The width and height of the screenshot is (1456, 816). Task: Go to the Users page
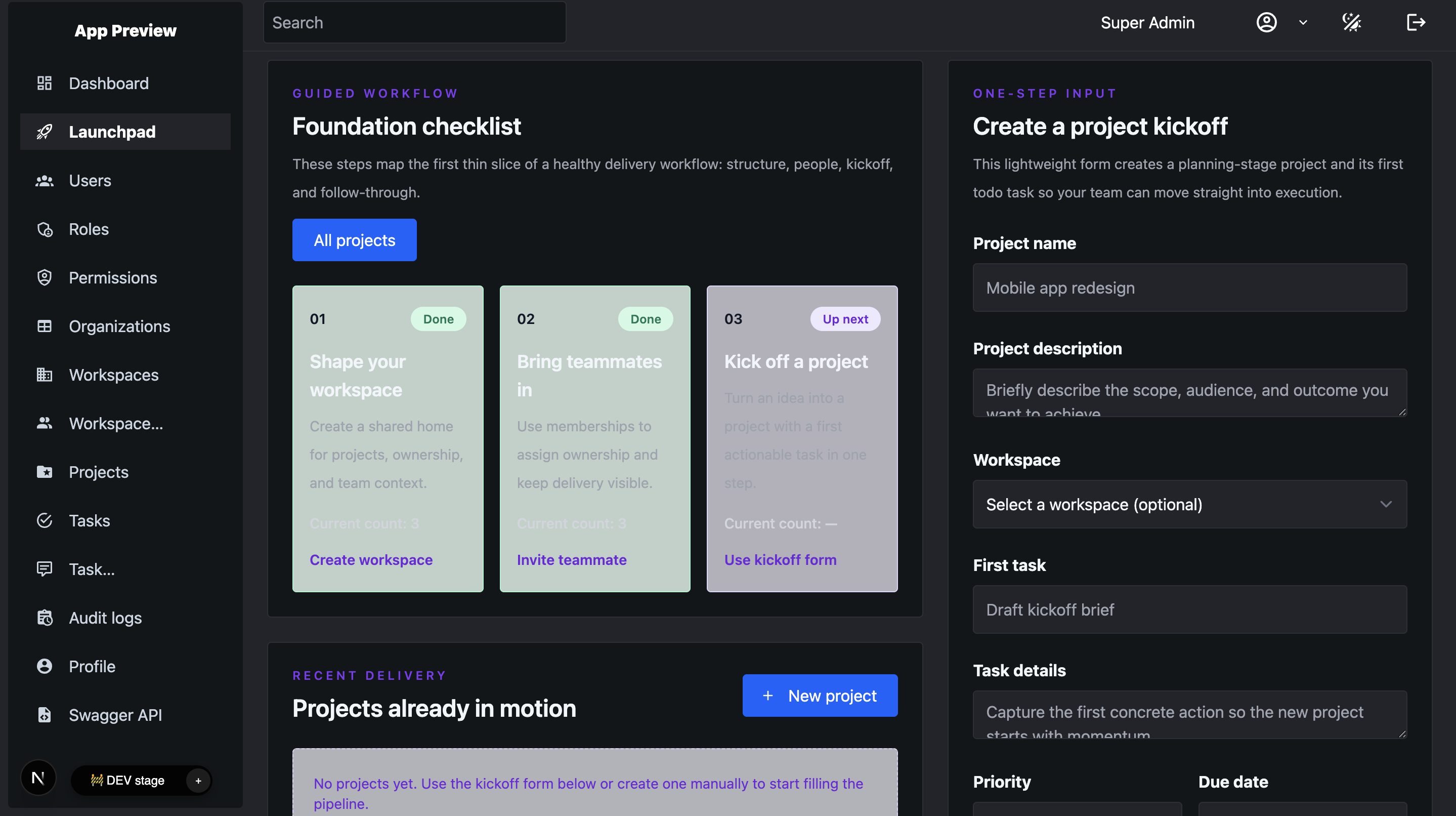[125, 180]
